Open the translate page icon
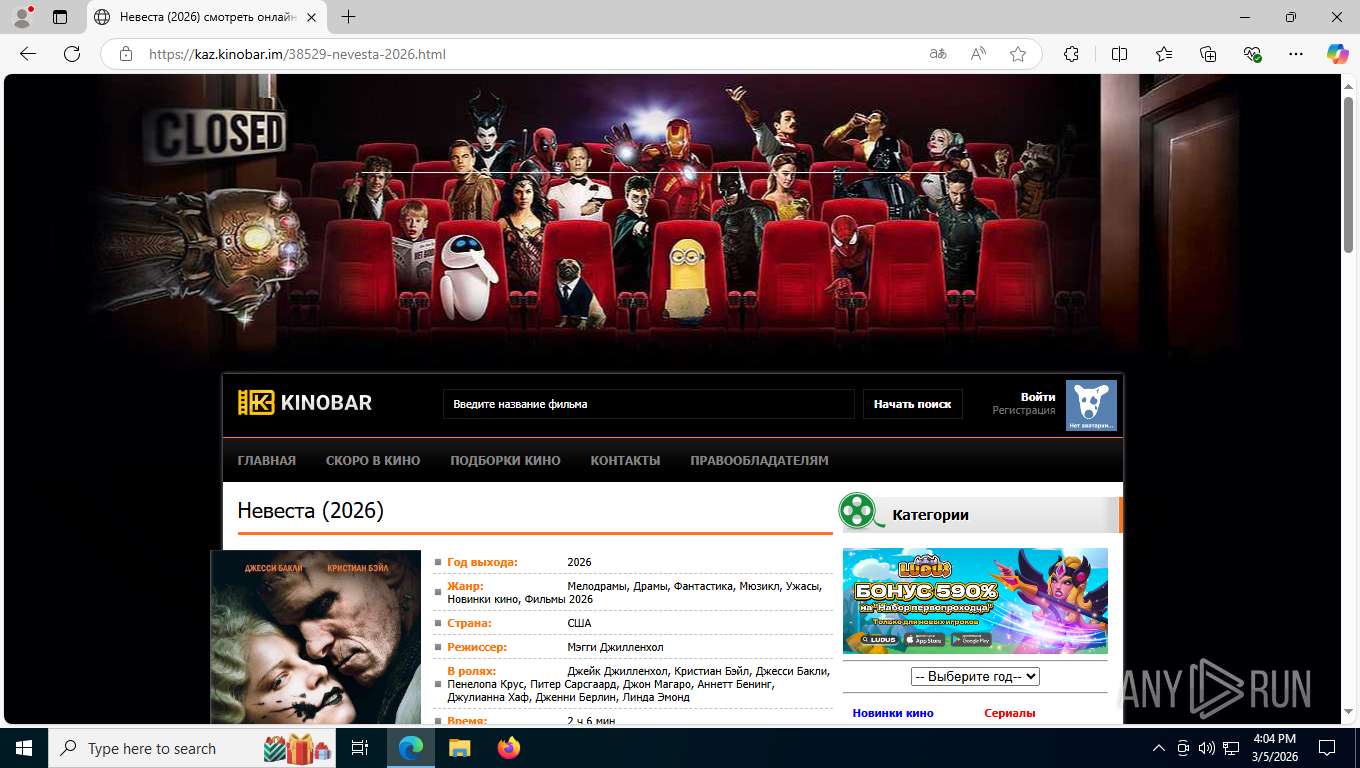Screen dimensions: 1360x768 [x=938, y=54]
